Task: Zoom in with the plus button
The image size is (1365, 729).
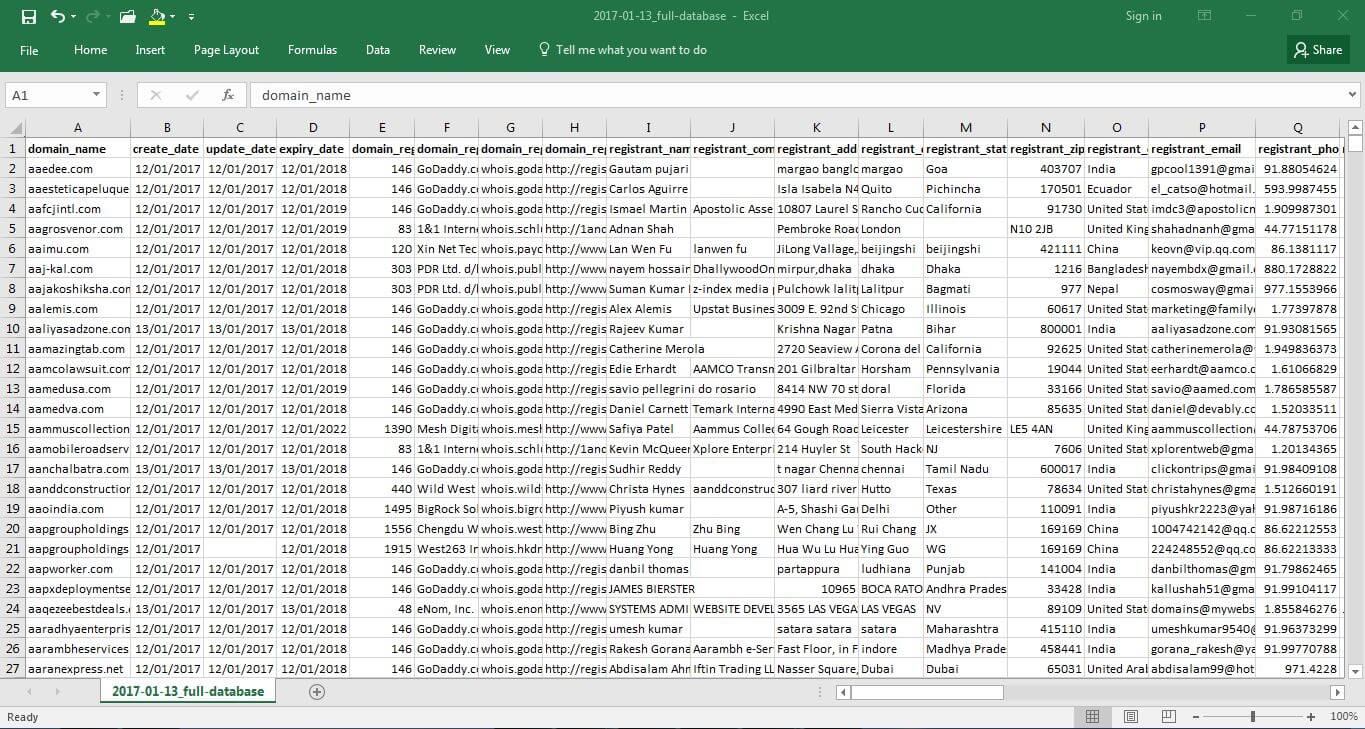Action: tap(1309, 717)
